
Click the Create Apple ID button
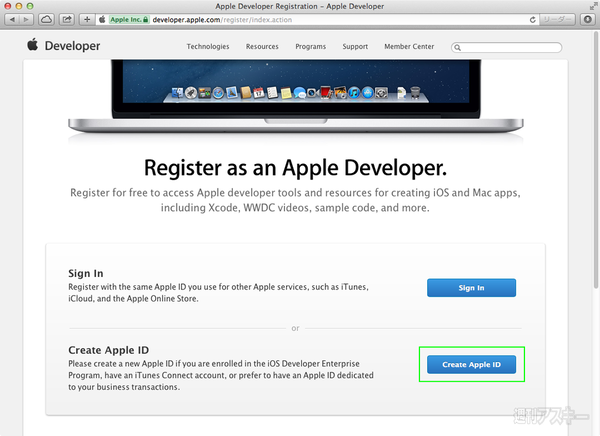tap(471, 364)
